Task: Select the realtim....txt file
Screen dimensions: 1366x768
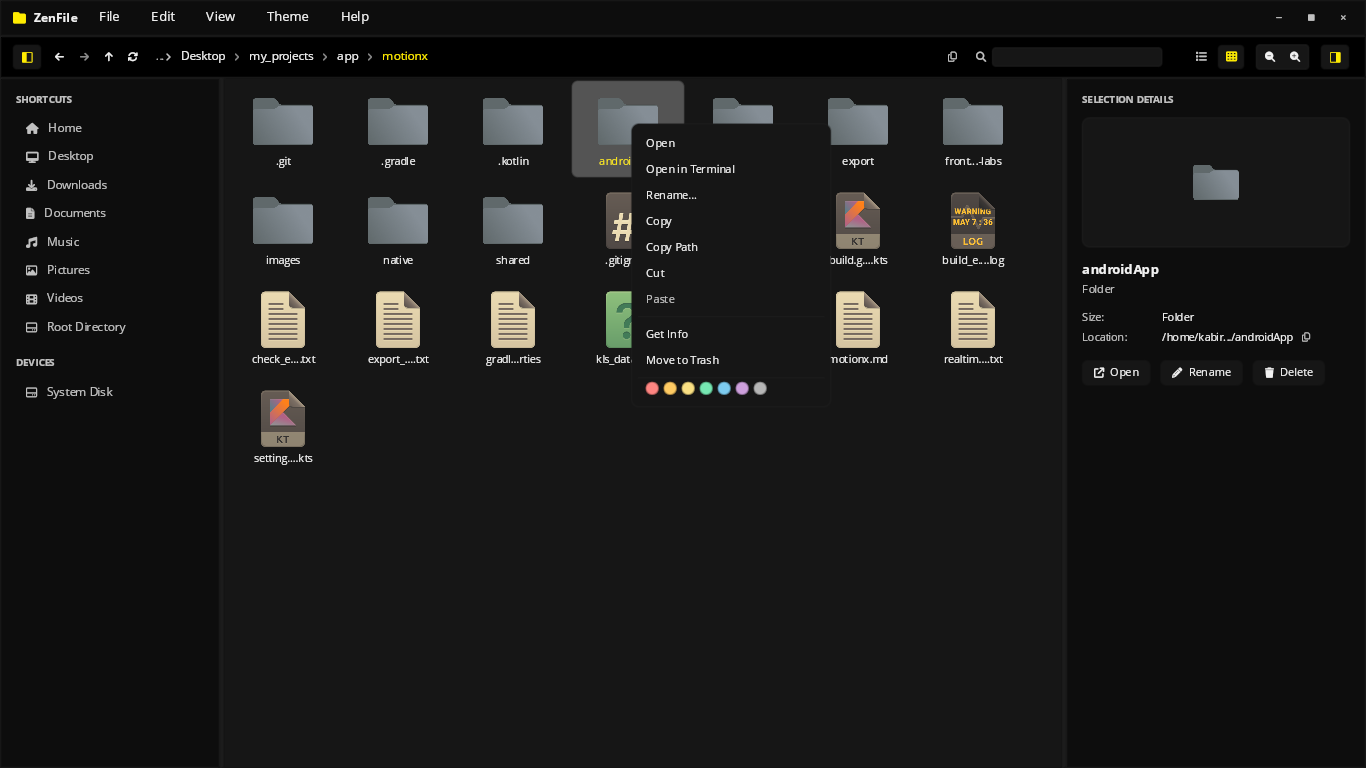Action: 973,328
